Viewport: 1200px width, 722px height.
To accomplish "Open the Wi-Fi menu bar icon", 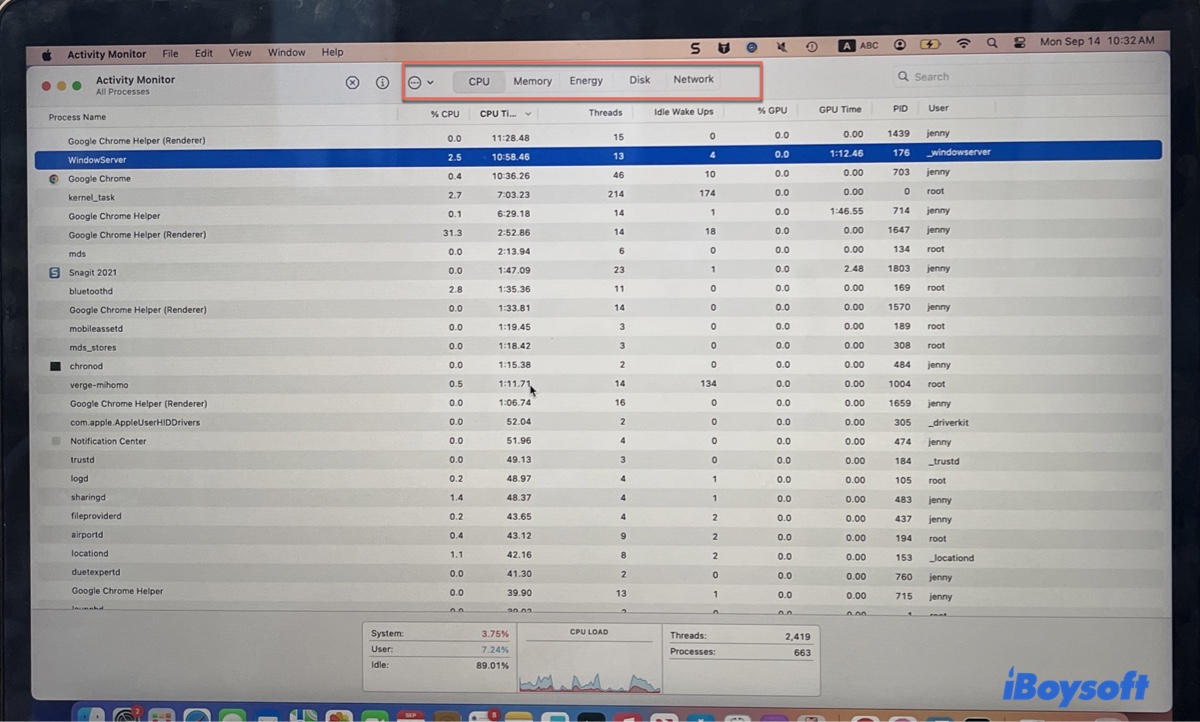I will (964, 44).
